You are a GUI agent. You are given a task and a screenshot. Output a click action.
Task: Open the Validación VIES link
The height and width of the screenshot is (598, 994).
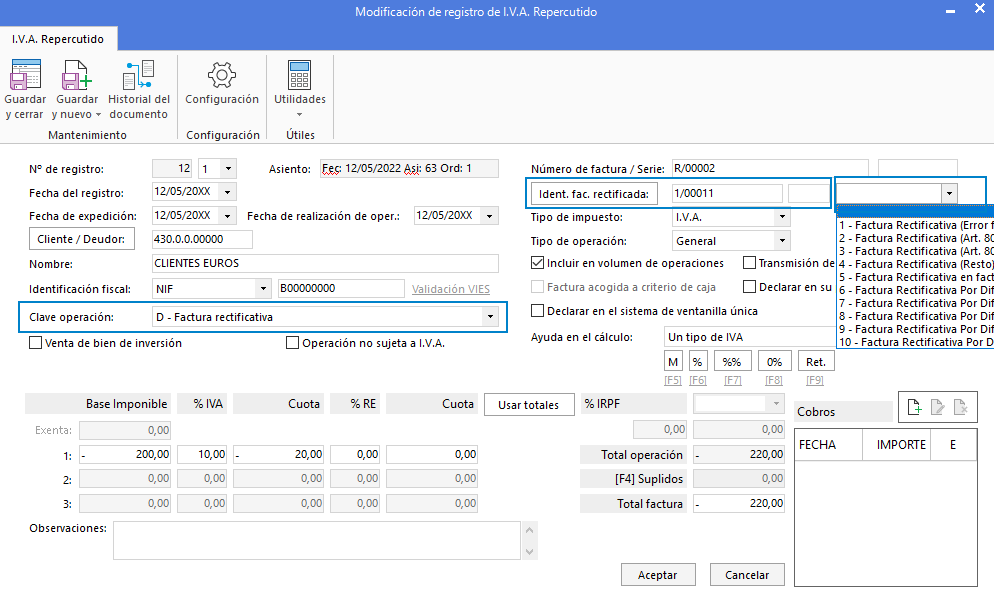[451, 289]
